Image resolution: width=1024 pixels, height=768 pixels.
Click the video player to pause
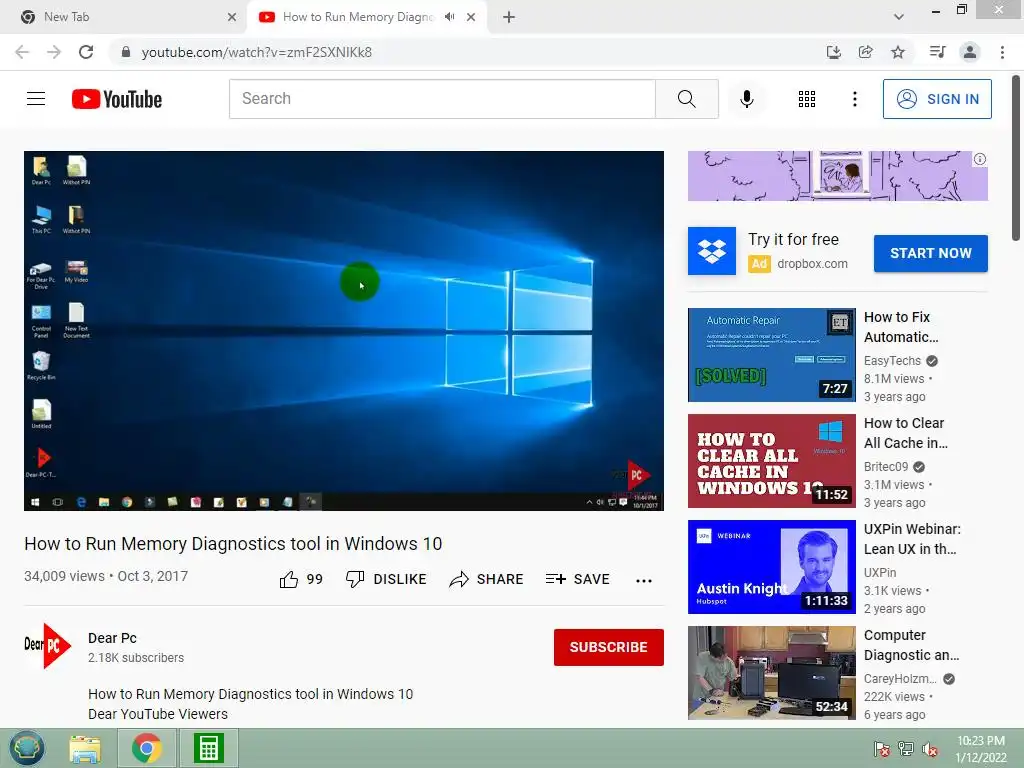click(x=344, y=330)
